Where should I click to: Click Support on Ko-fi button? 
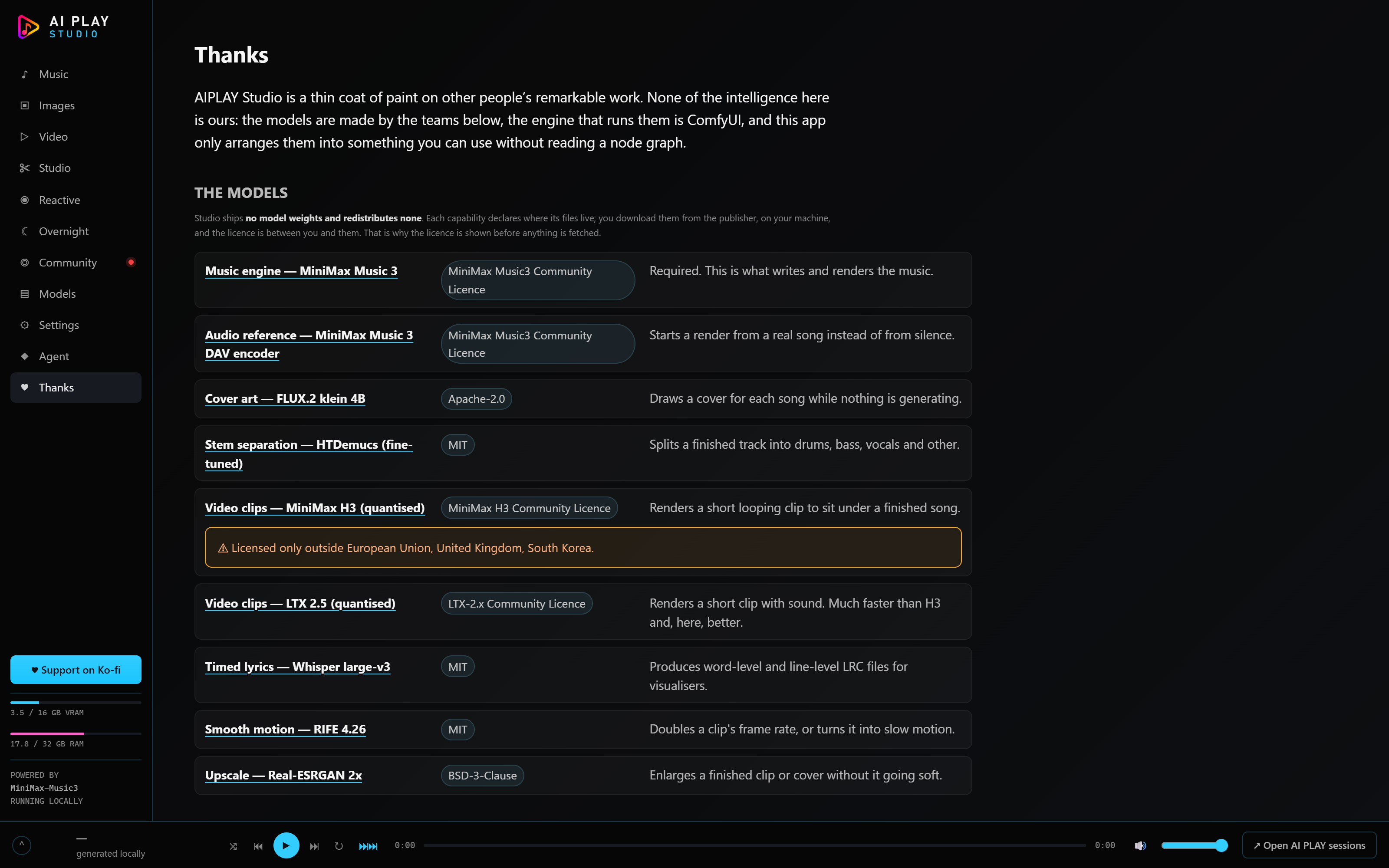tap(76, 669)
